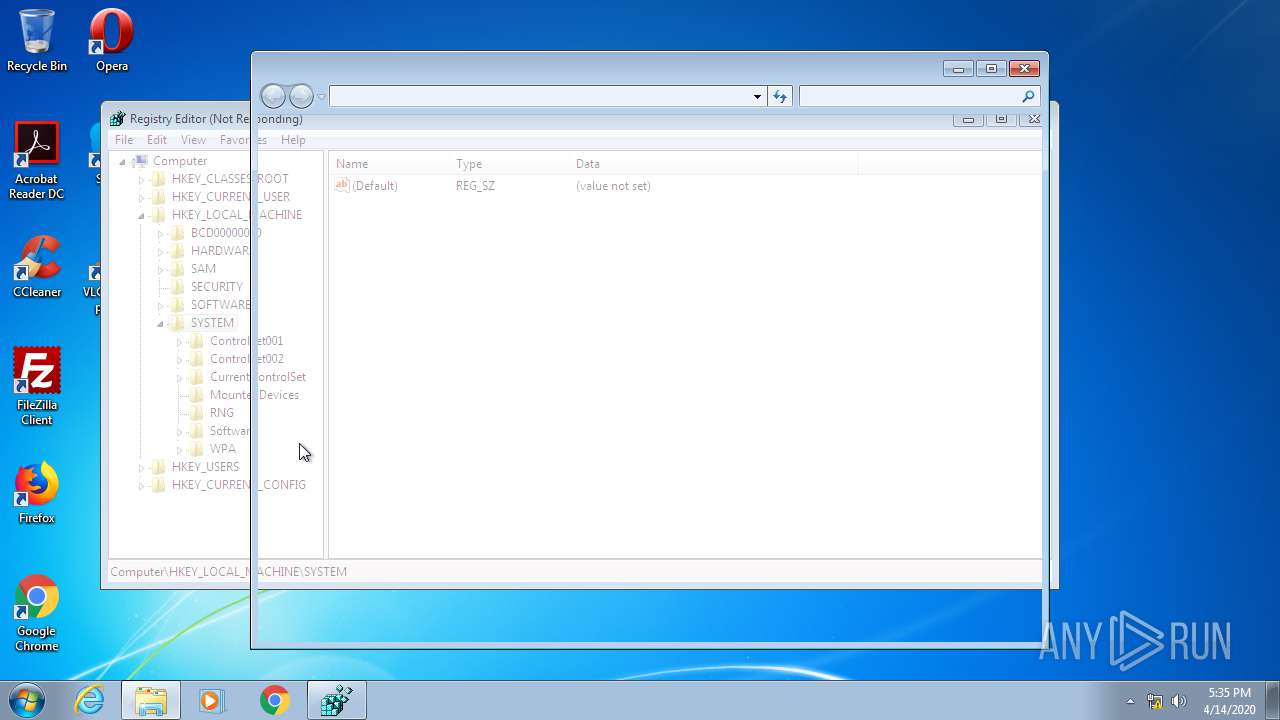Screen dimensions: 1280x720
Task: Select the CurrentControlSet subkey
Action: pos(258,377)
